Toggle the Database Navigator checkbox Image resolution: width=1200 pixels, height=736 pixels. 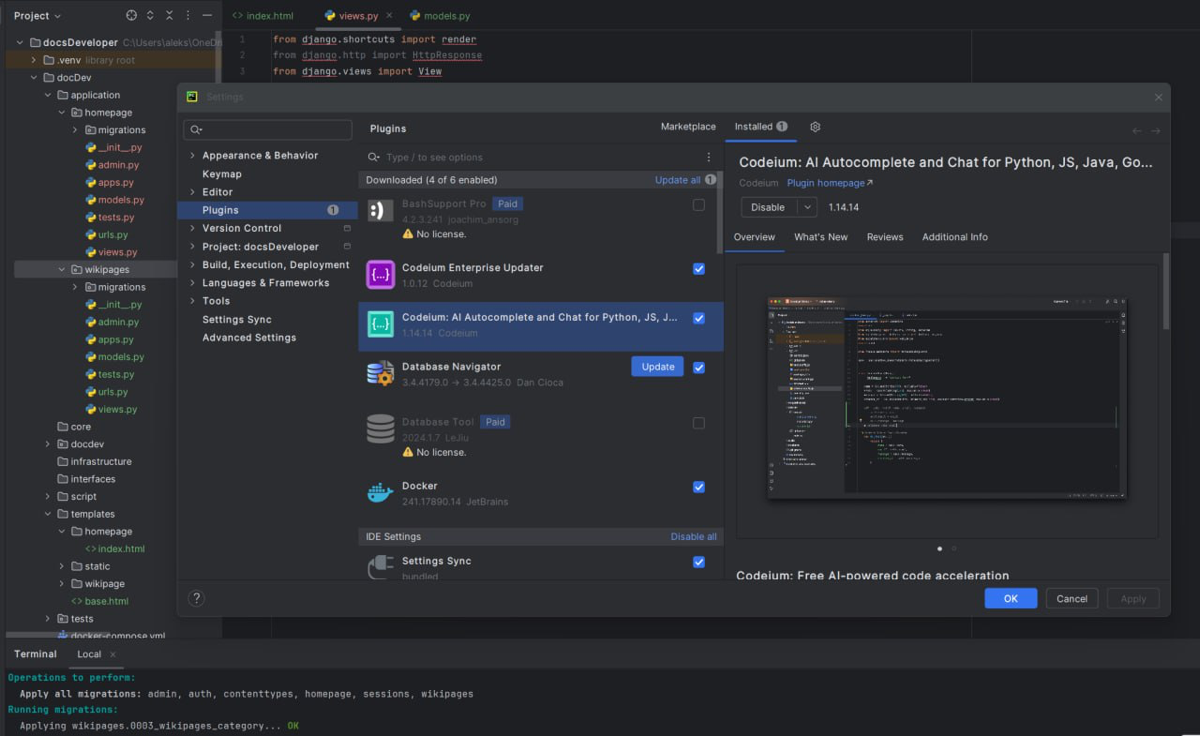tap(699, 367)
